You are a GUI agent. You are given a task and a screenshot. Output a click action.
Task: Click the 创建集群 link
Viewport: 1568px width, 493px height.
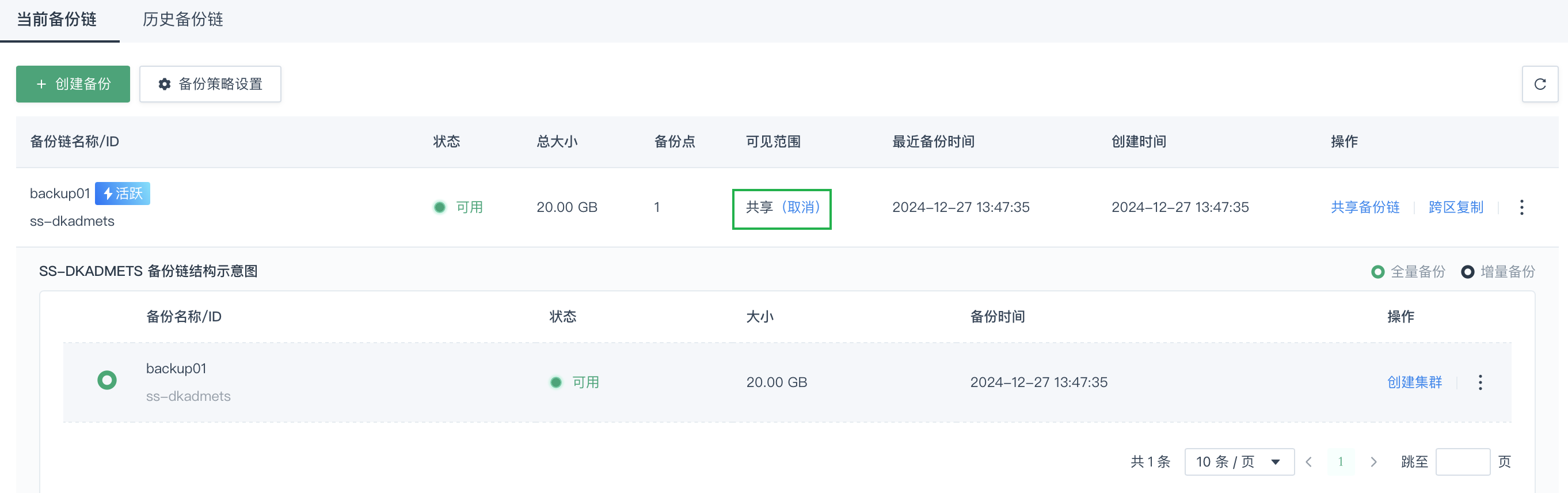pos(1414,382)
